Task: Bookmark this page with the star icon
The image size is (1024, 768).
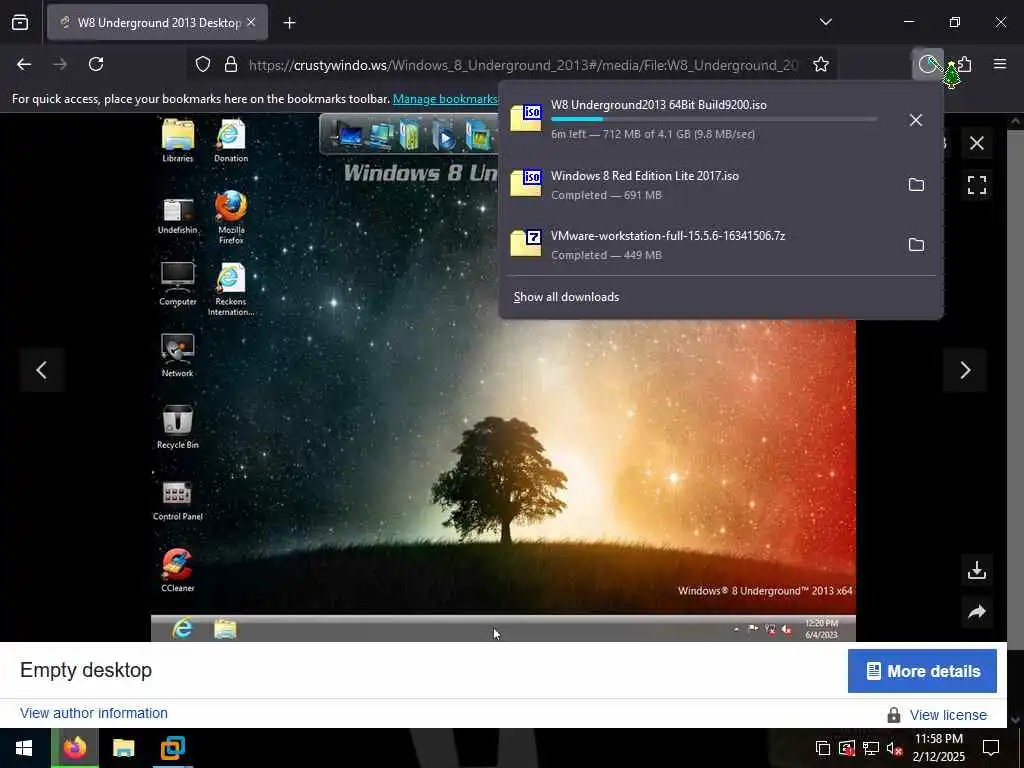Action: pyautogui.click(x=821, y=65)
